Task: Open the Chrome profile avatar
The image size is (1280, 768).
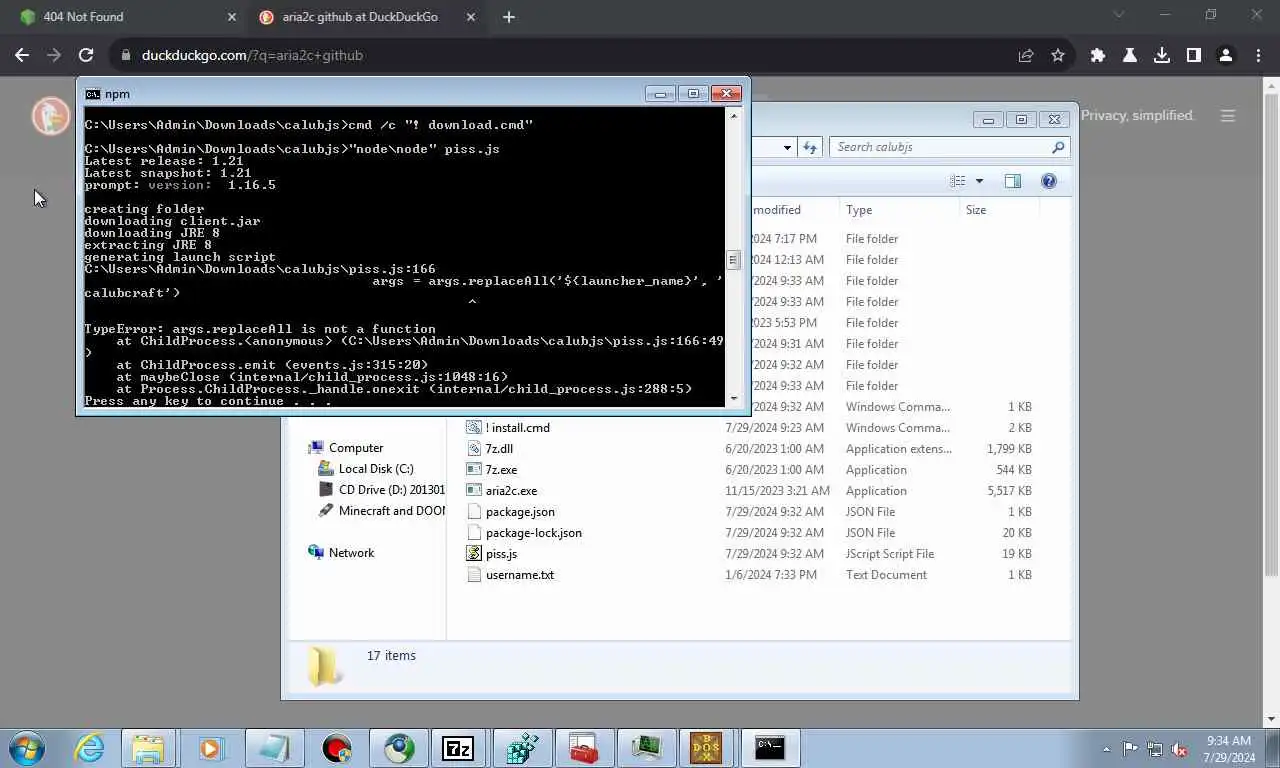Action: click(1225, 56)
